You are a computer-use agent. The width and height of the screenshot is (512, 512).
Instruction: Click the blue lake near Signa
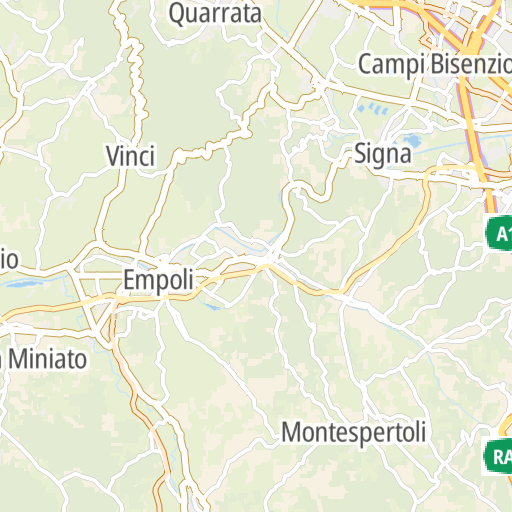[x=413, y=141]
